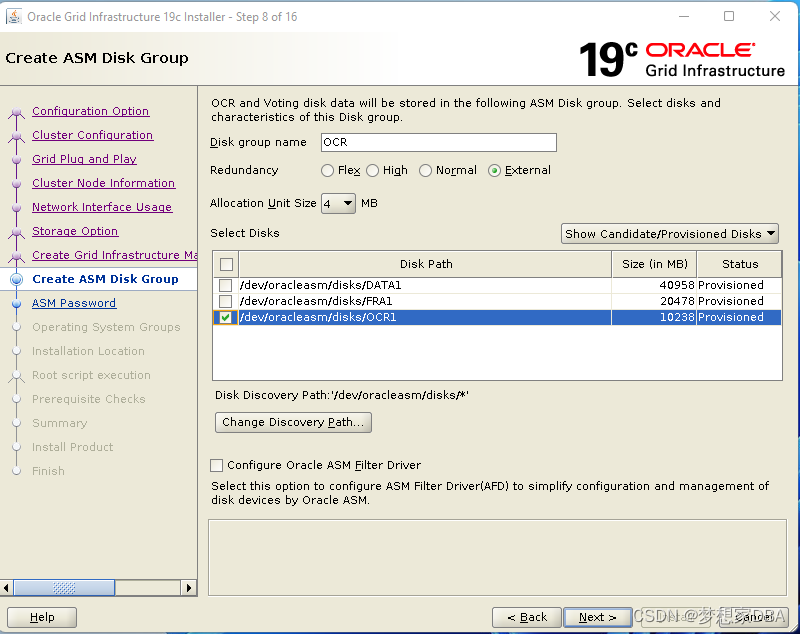This screenshot has height=634, width=800.
Task: Open Create Grid Infrastructure Management step
Action: pyautogui.click(x=115, y=255)
